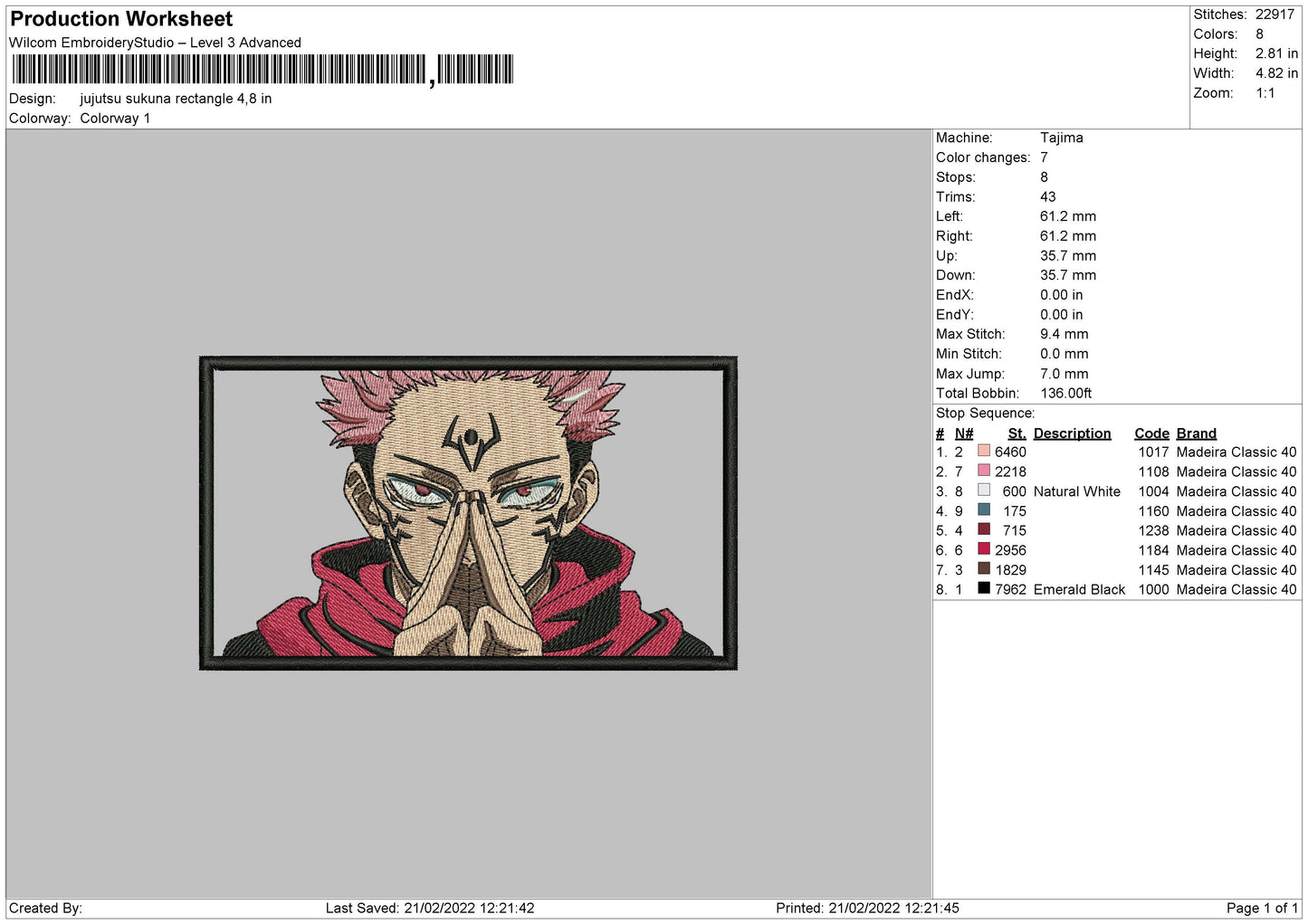Click the design name text field value
The width and height of the screenshot is (1308, 924).
point(176,99)
